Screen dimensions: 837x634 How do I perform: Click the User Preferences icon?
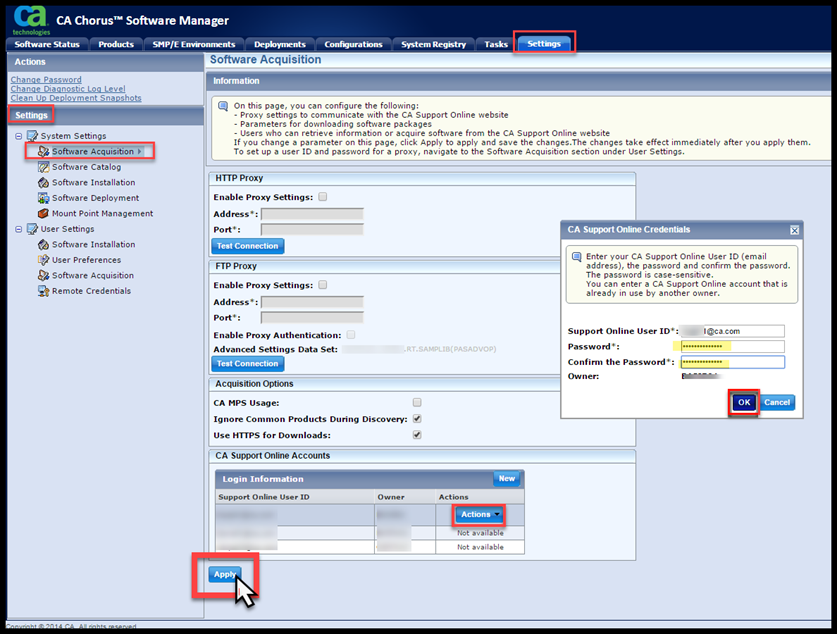click(43, 260)
